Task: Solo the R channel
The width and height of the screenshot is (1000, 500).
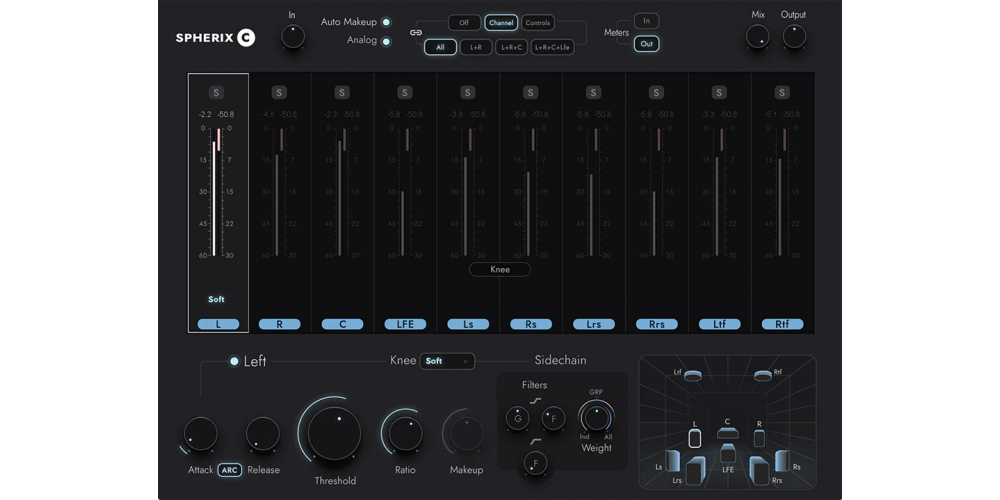Action: tap(279, 92)
